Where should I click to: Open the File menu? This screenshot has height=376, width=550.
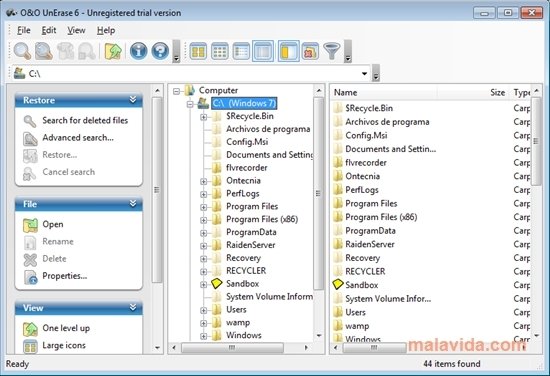(24, 31)
